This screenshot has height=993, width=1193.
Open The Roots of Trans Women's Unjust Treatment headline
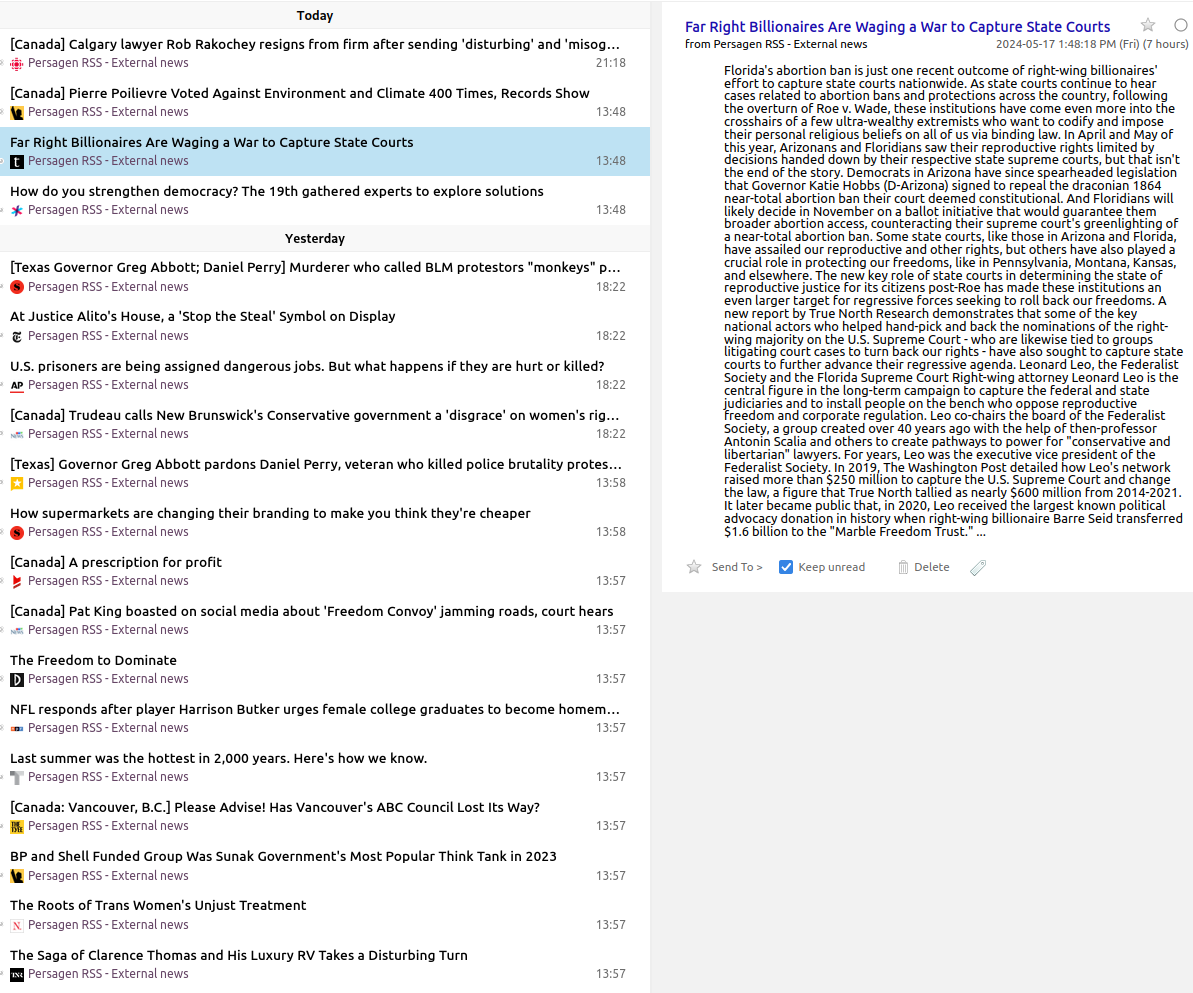coord(158,905)
